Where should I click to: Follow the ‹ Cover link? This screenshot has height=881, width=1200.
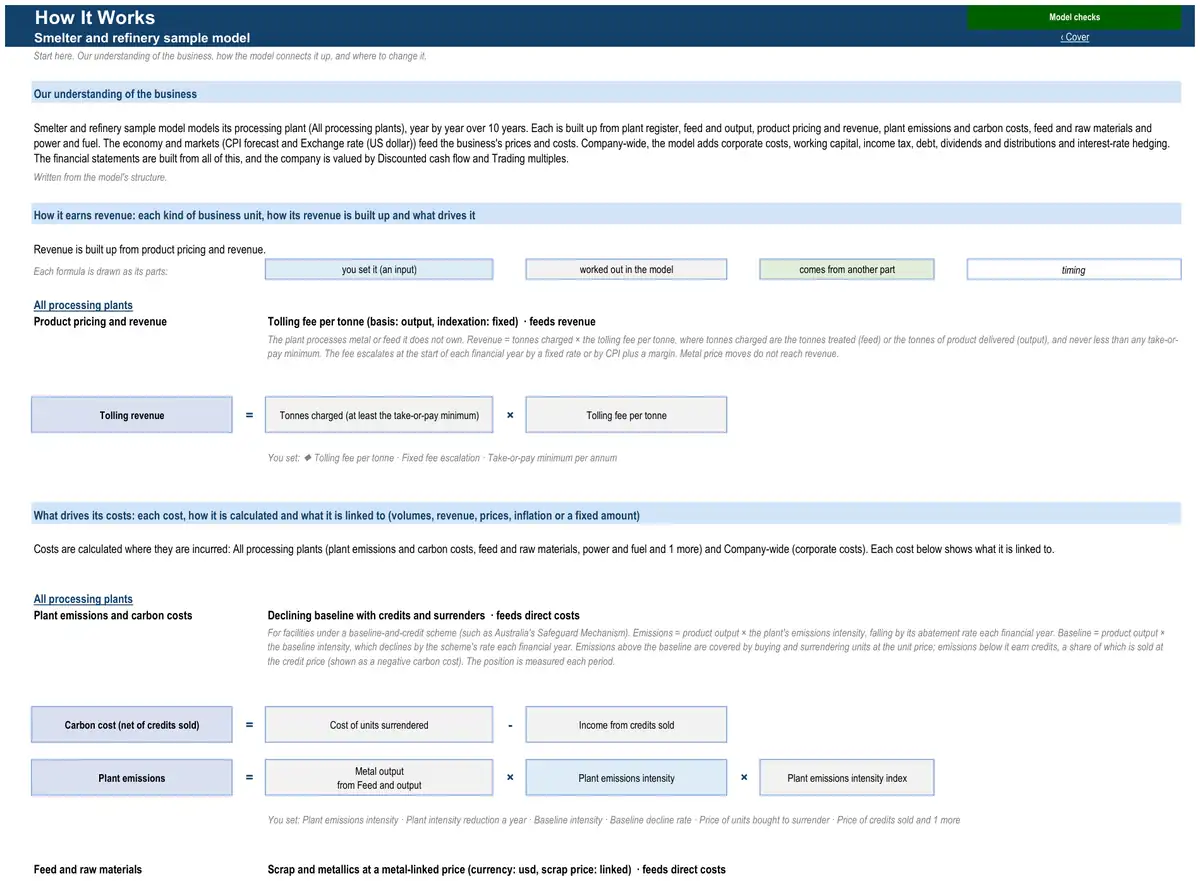[1075, 38]
